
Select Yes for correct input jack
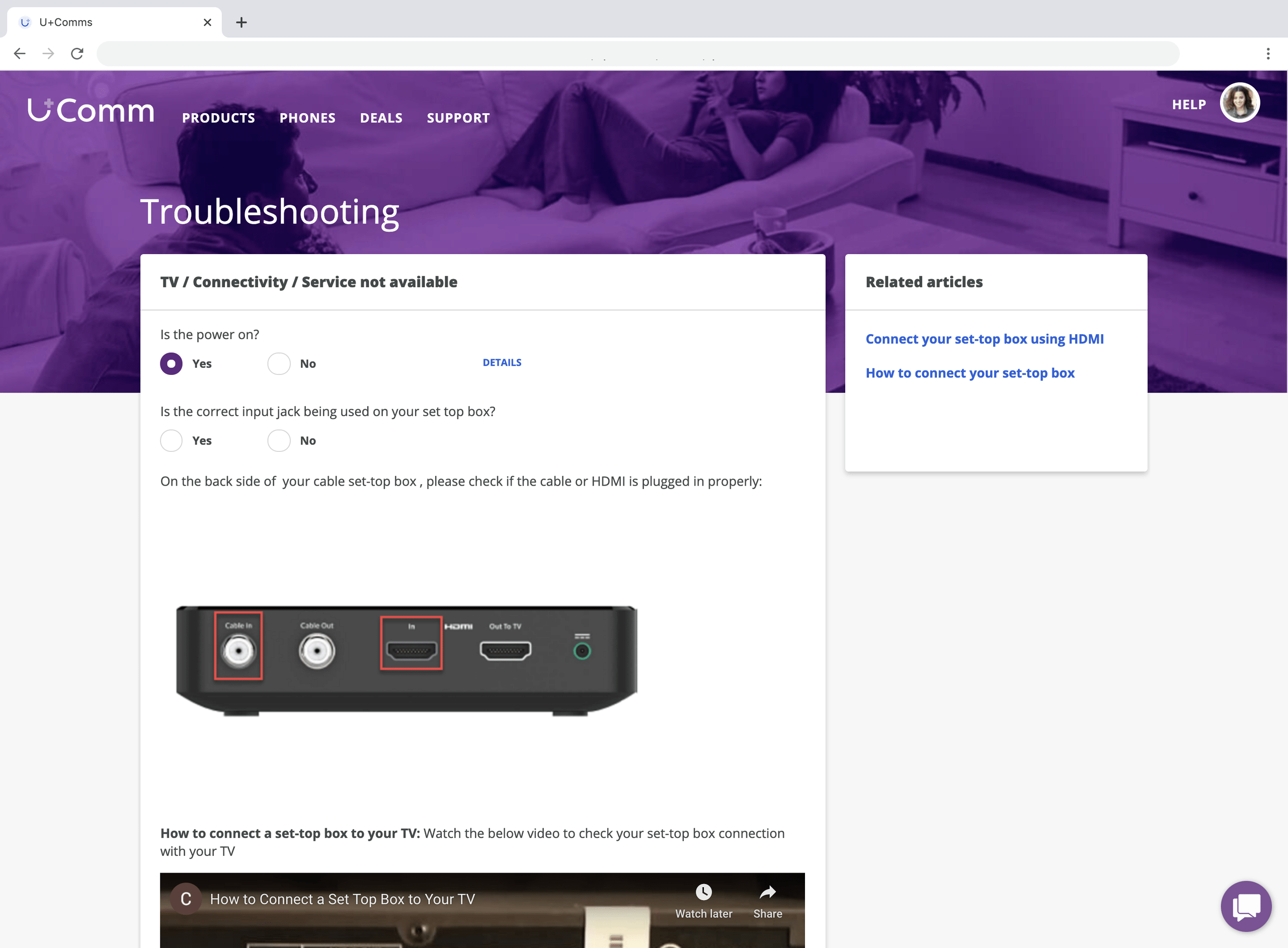coord(171,440)
